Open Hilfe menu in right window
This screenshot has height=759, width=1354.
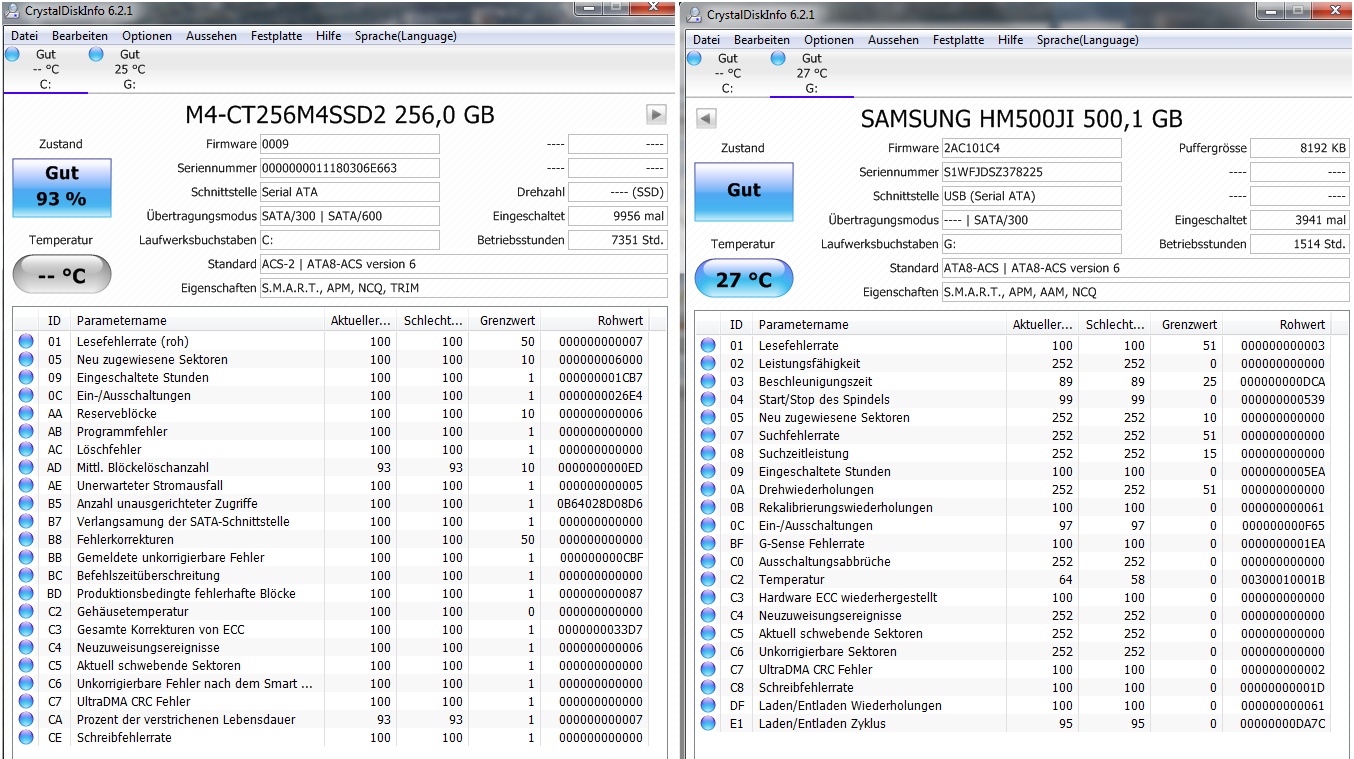point(1010,40)
